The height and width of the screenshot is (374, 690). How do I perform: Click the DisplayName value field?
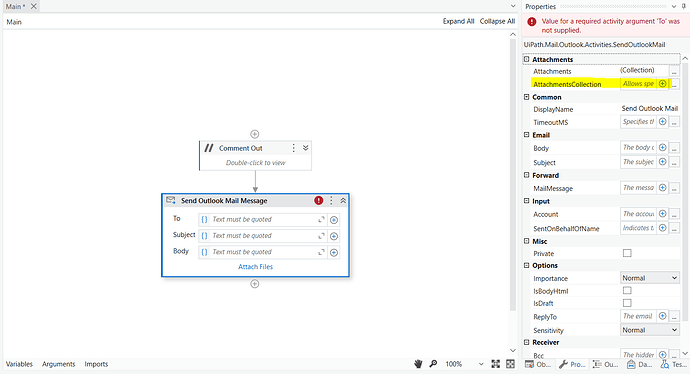click(x=650, y=108)
